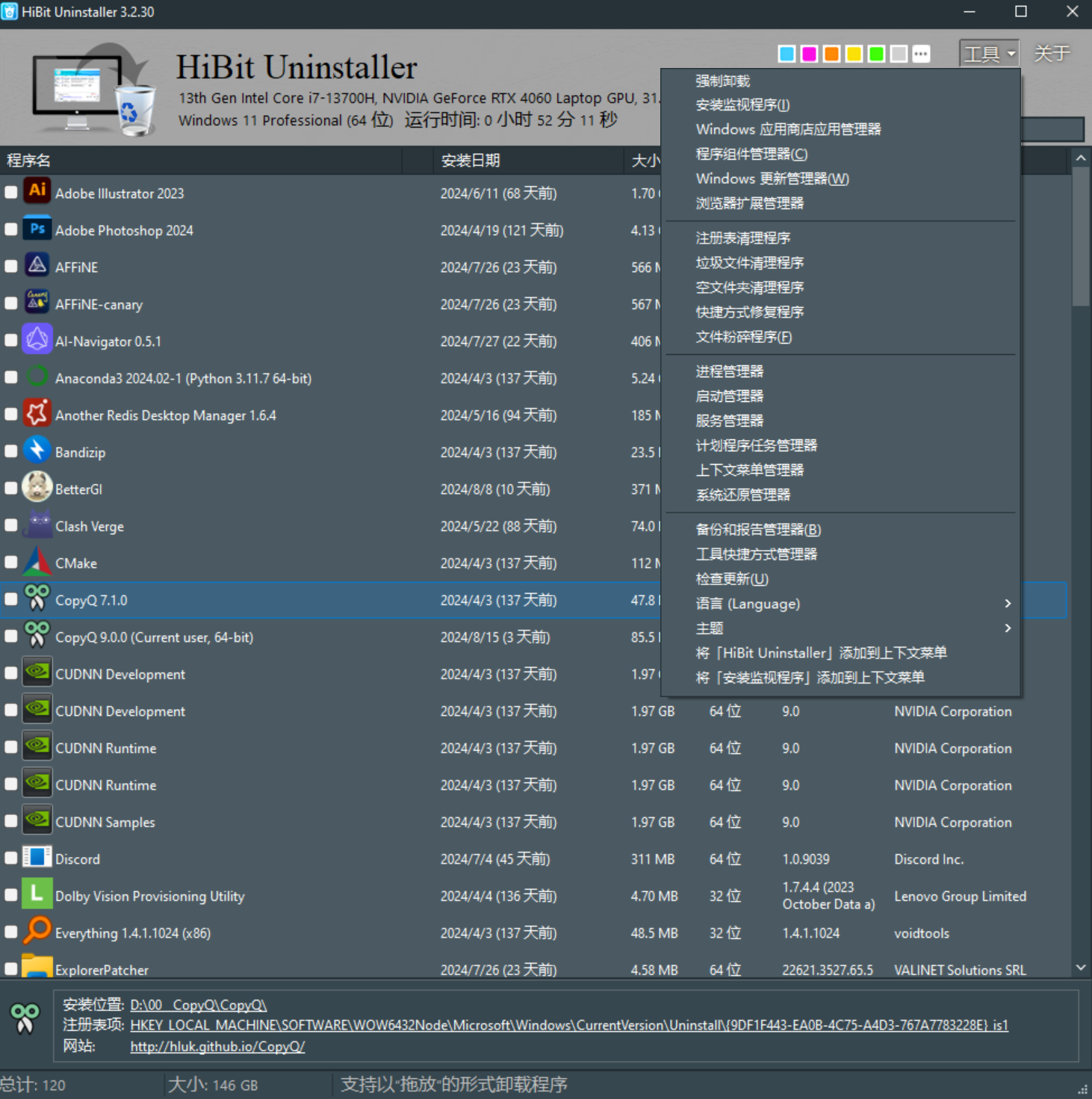Viewport: 1092px width, 1099px height.
Task: Check the AFFiNE-canary row checkbox
Action: (11, 303)
